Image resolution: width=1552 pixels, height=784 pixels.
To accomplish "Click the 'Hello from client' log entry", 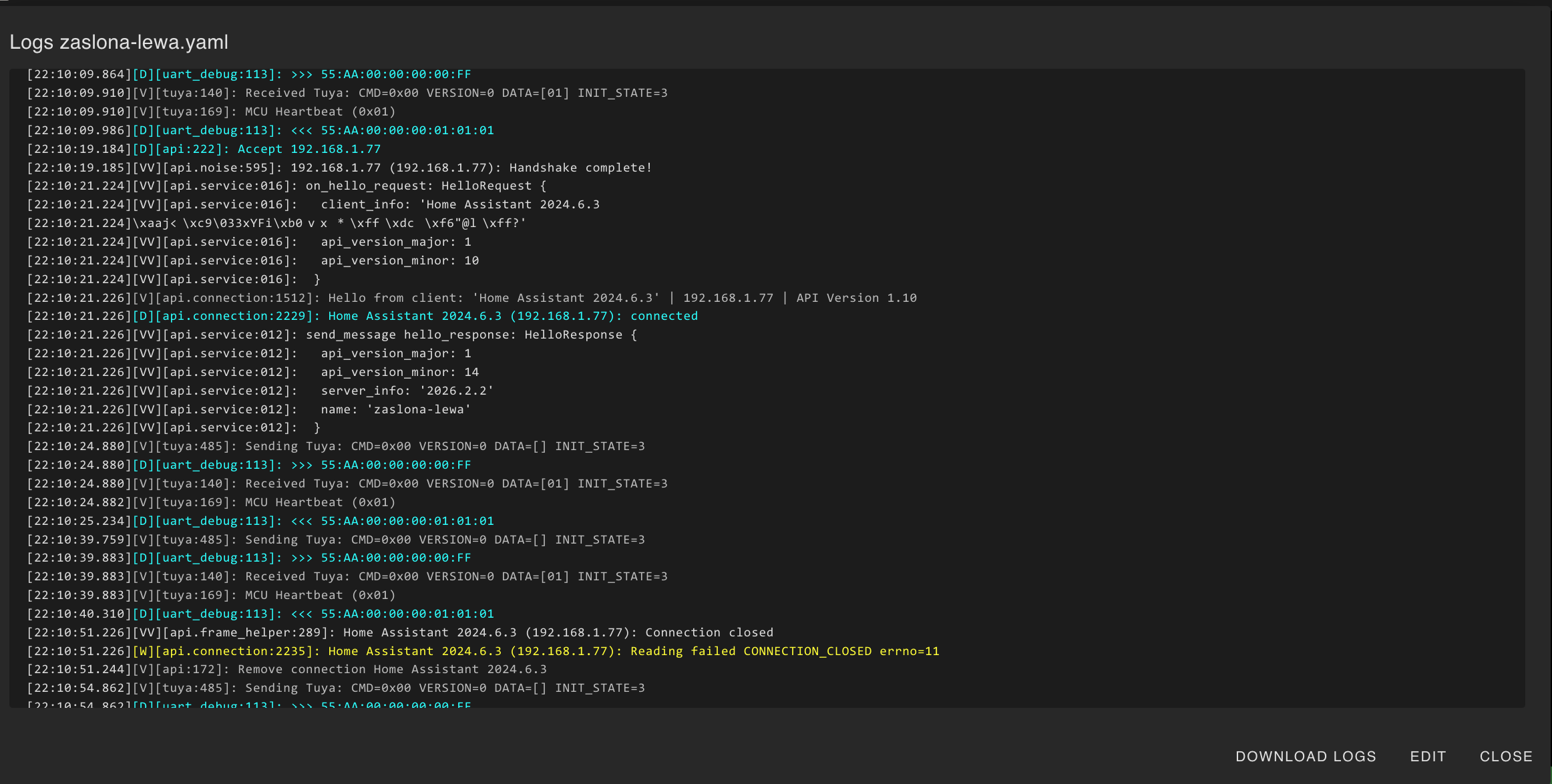I will tap(471, 298).
